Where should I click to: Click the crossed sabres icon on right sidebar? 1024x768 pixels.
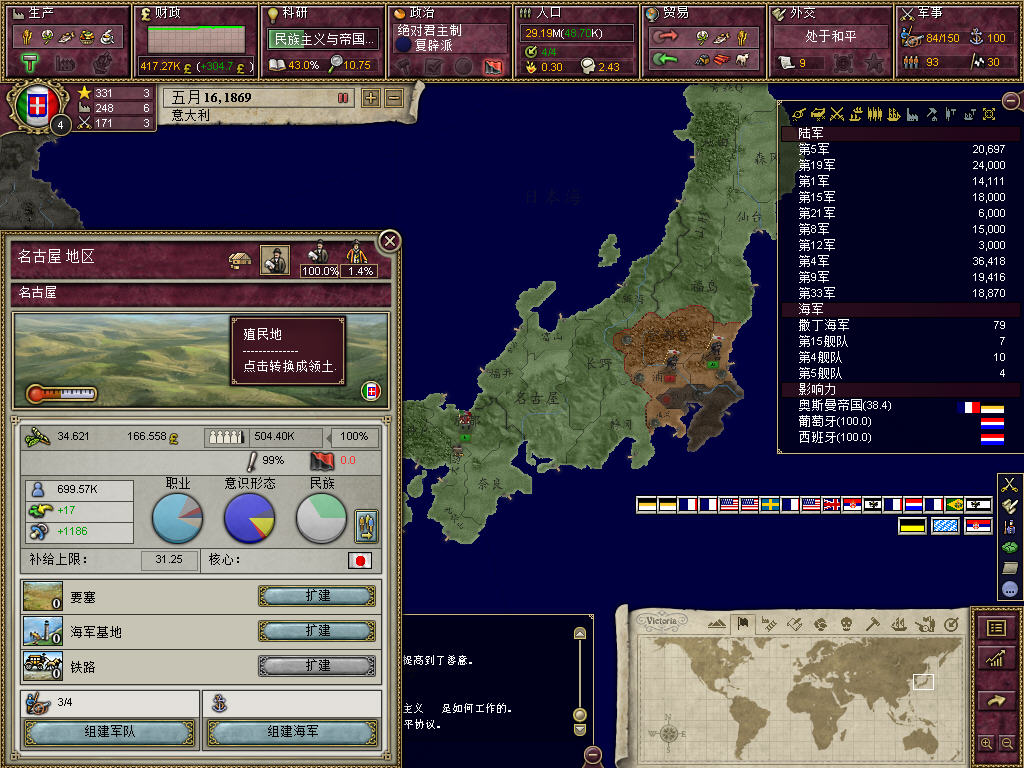pos(1010,485)
